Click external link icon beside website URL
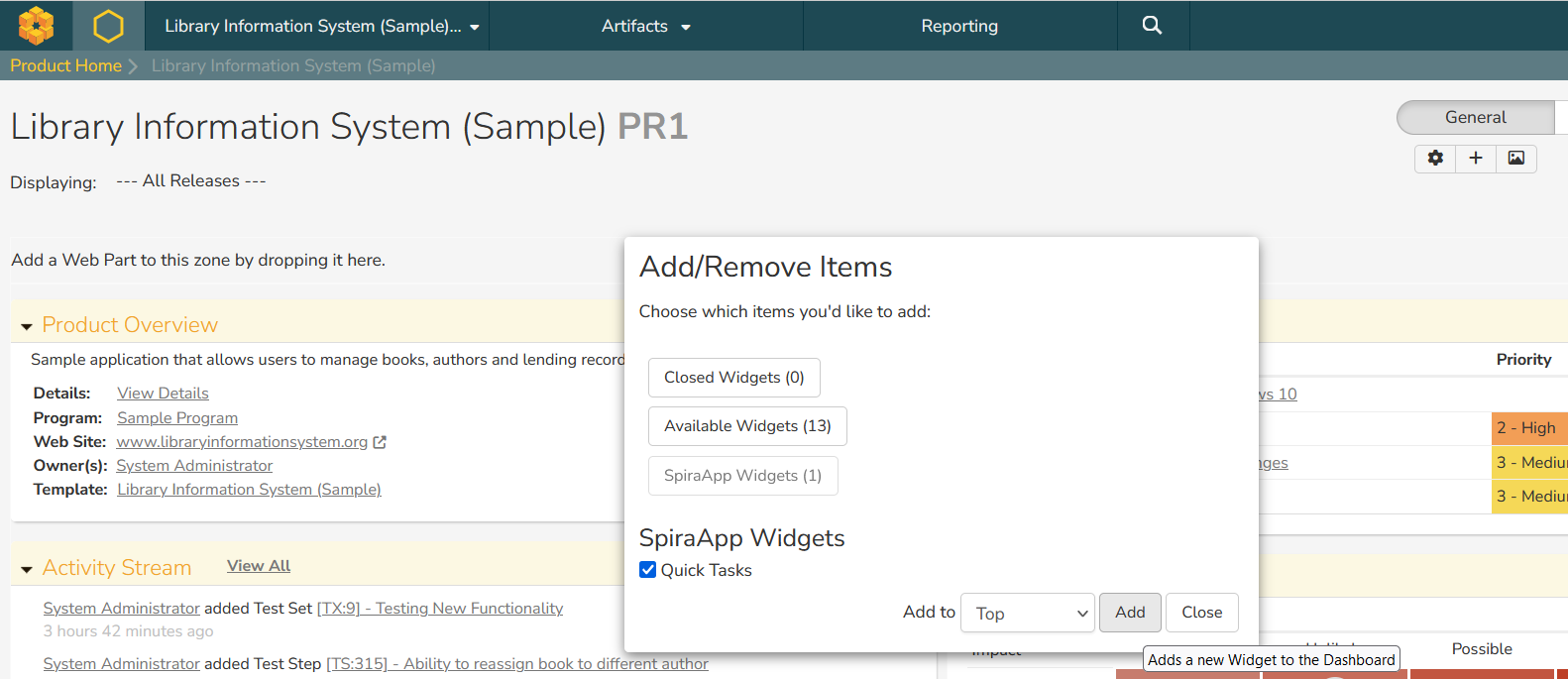This screenshot has width=1568, height=679. coord(380,442)
